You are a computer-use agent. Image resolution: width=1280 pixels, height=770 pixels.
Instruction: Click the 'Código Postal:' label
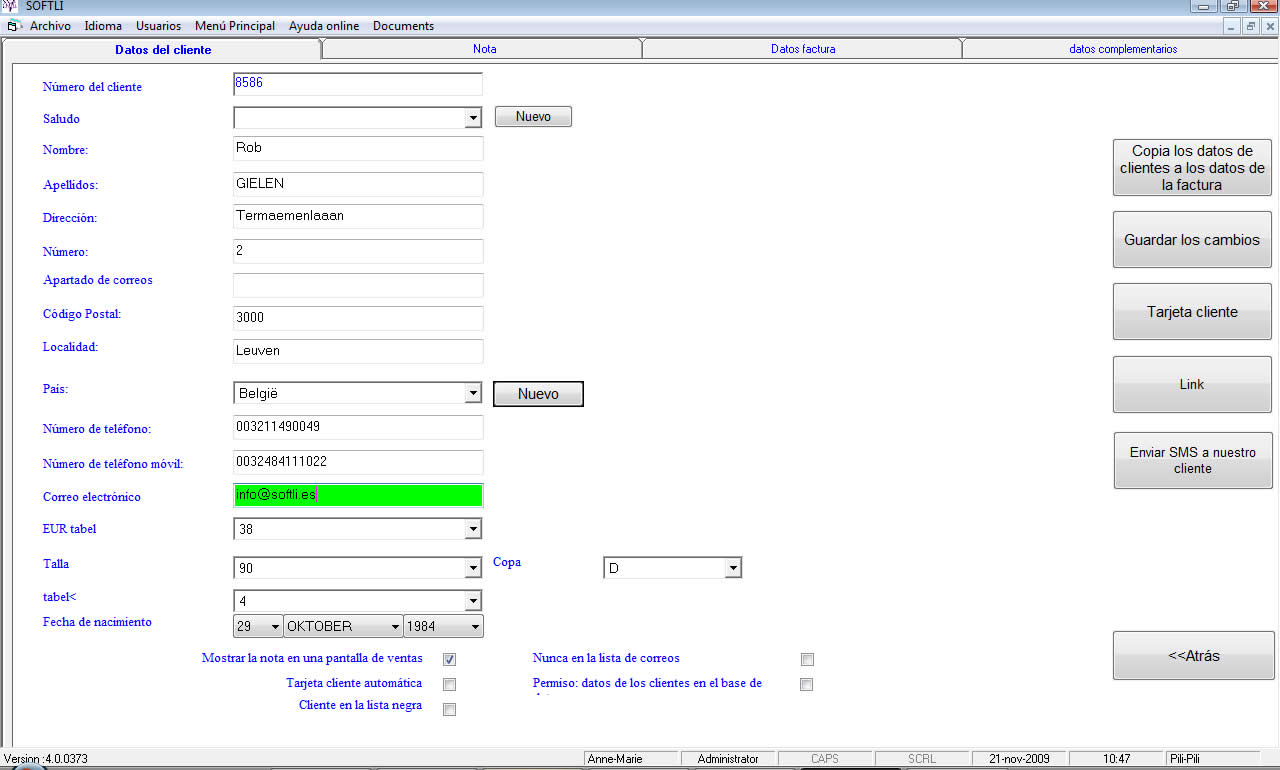[x=82, y=314]
